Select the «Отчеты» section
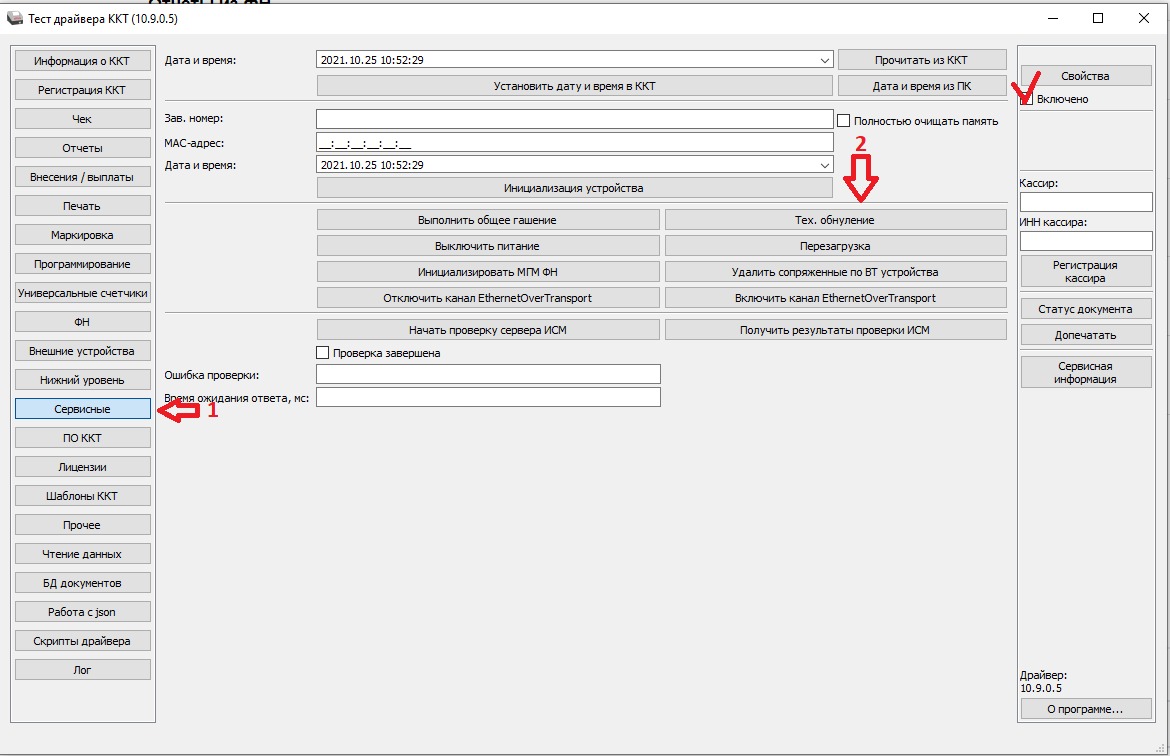 (x=82, y=148)
